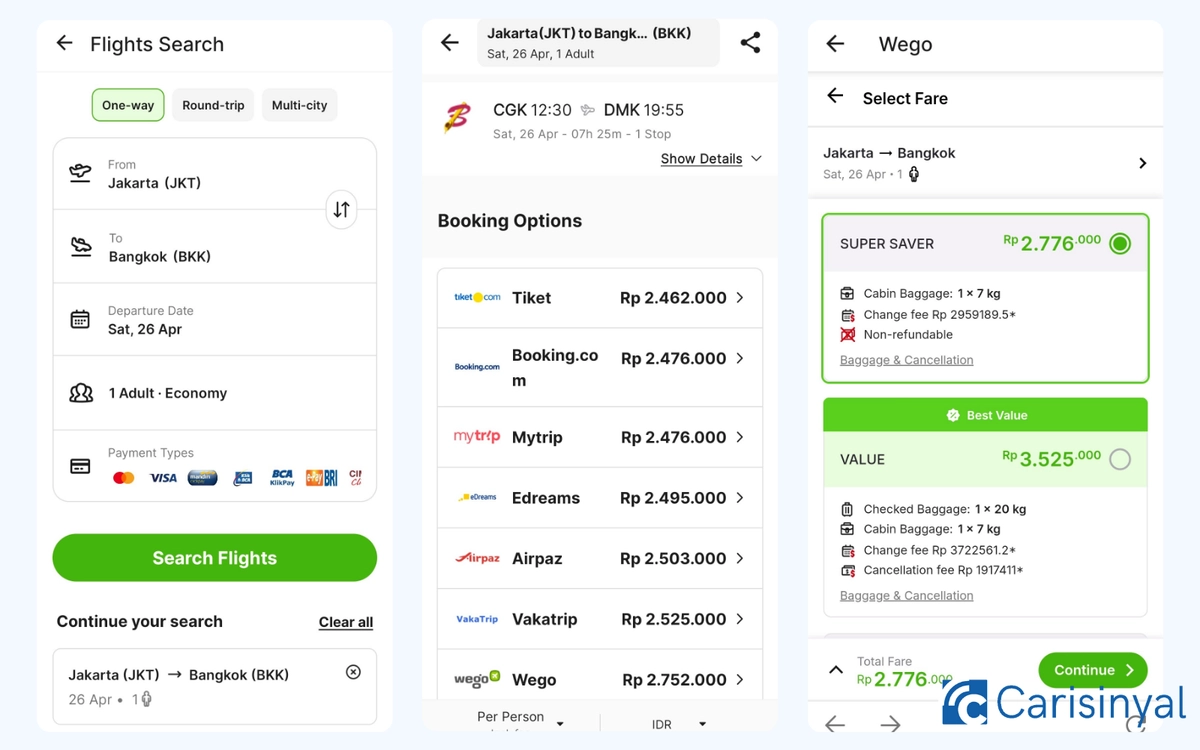Open the IDR currency dropdown
This screenshot has height=750, width=1200.
[679, 724]
